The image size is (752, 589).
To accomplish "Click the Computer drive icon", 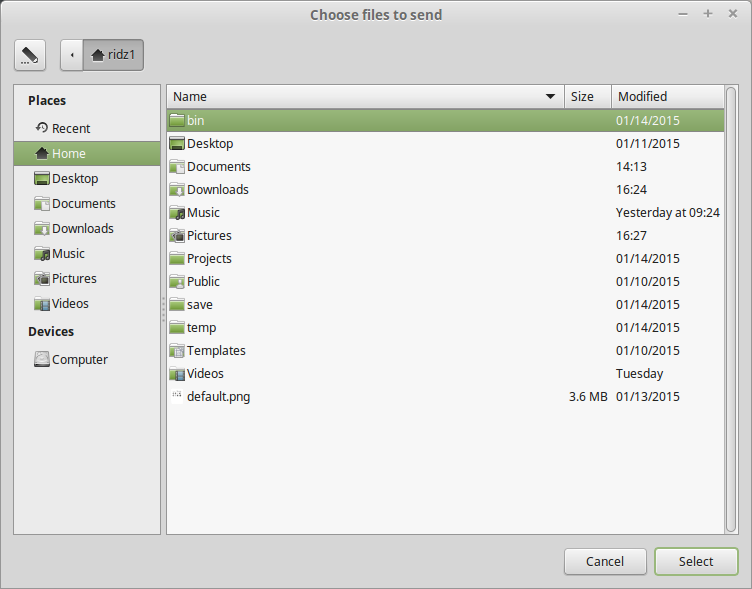I will 42,359.
